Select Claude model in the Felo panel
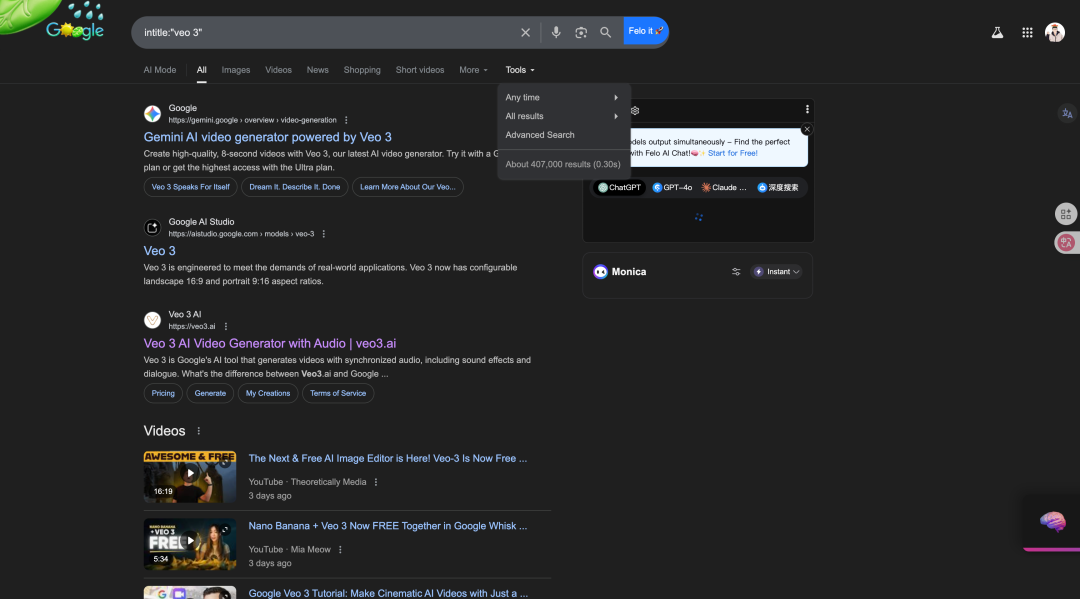1080x599 pixels. pyautogui.click(x=724, y=187)
